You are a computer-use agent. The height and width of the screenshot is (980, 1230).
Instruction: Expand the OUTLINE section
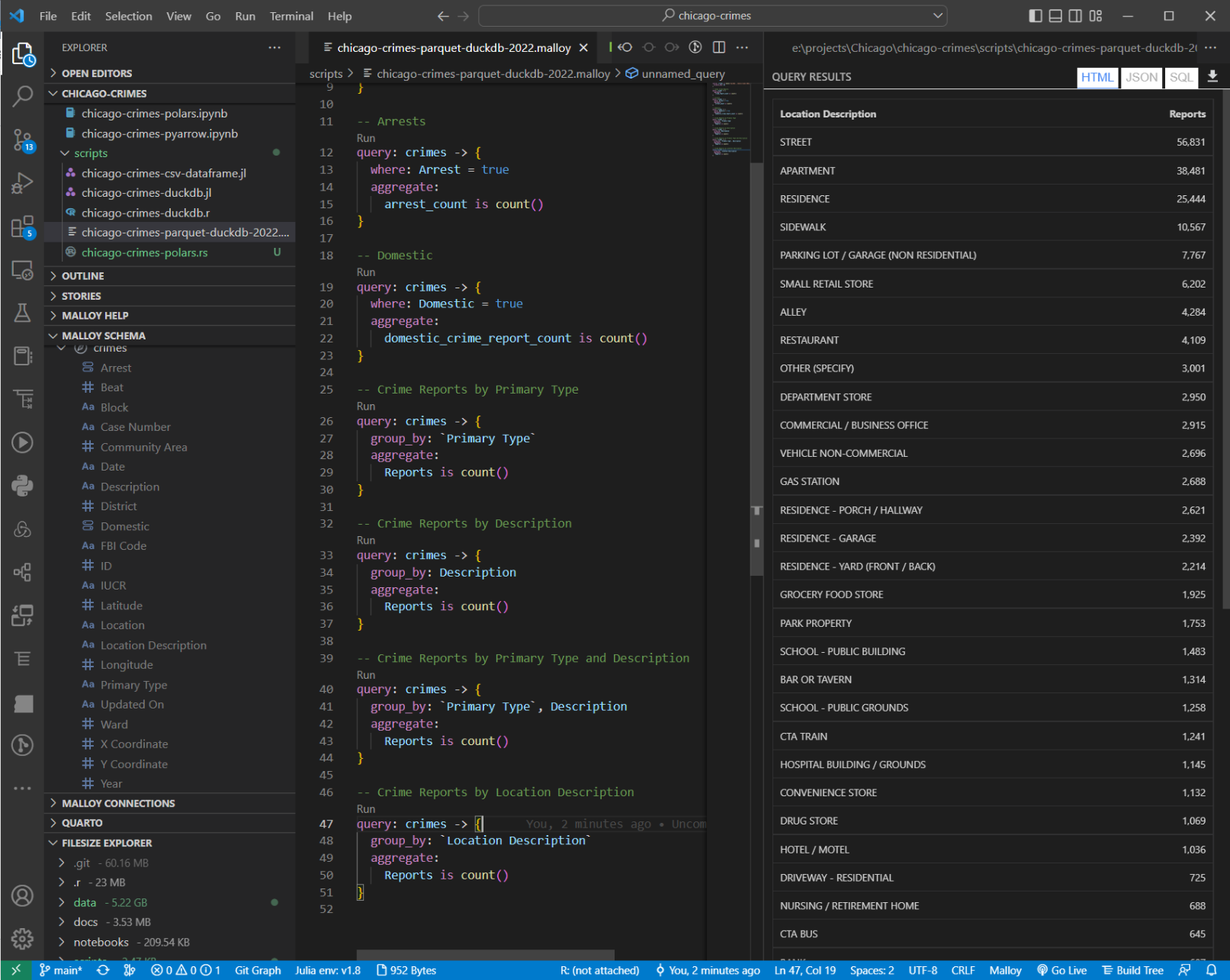83,276
